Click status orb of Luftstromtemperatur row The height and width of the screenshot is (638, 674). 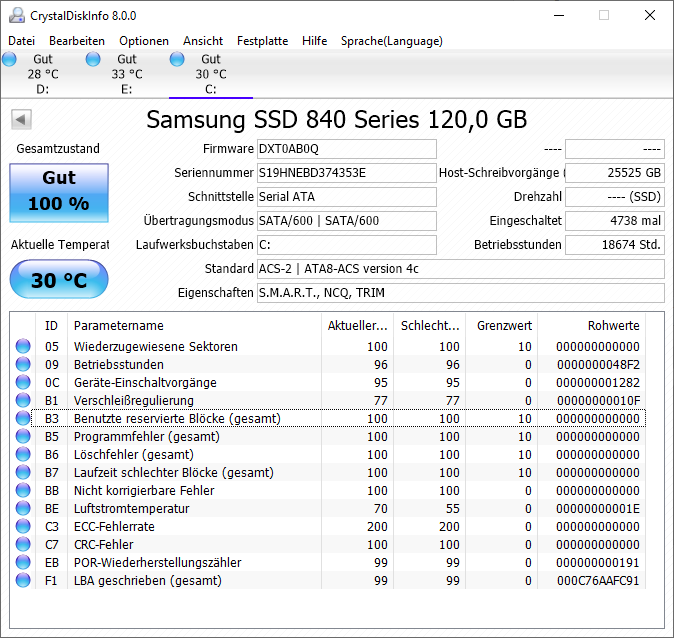(x=23, y=509)
